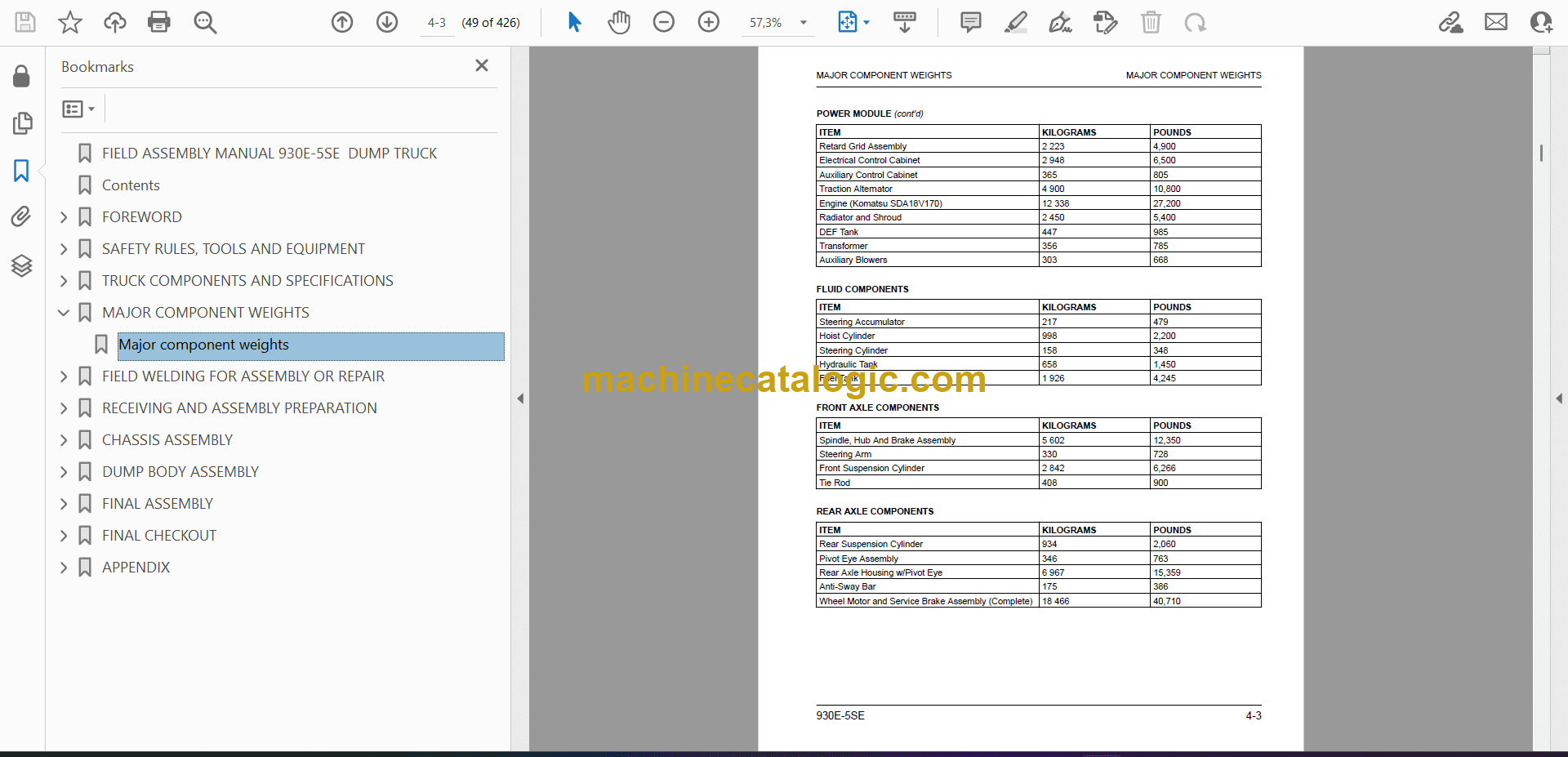Expand the FINAL ASSEMBLY bookmark arrow
The height and width of the screenshot is (757, 1568).
64,504
